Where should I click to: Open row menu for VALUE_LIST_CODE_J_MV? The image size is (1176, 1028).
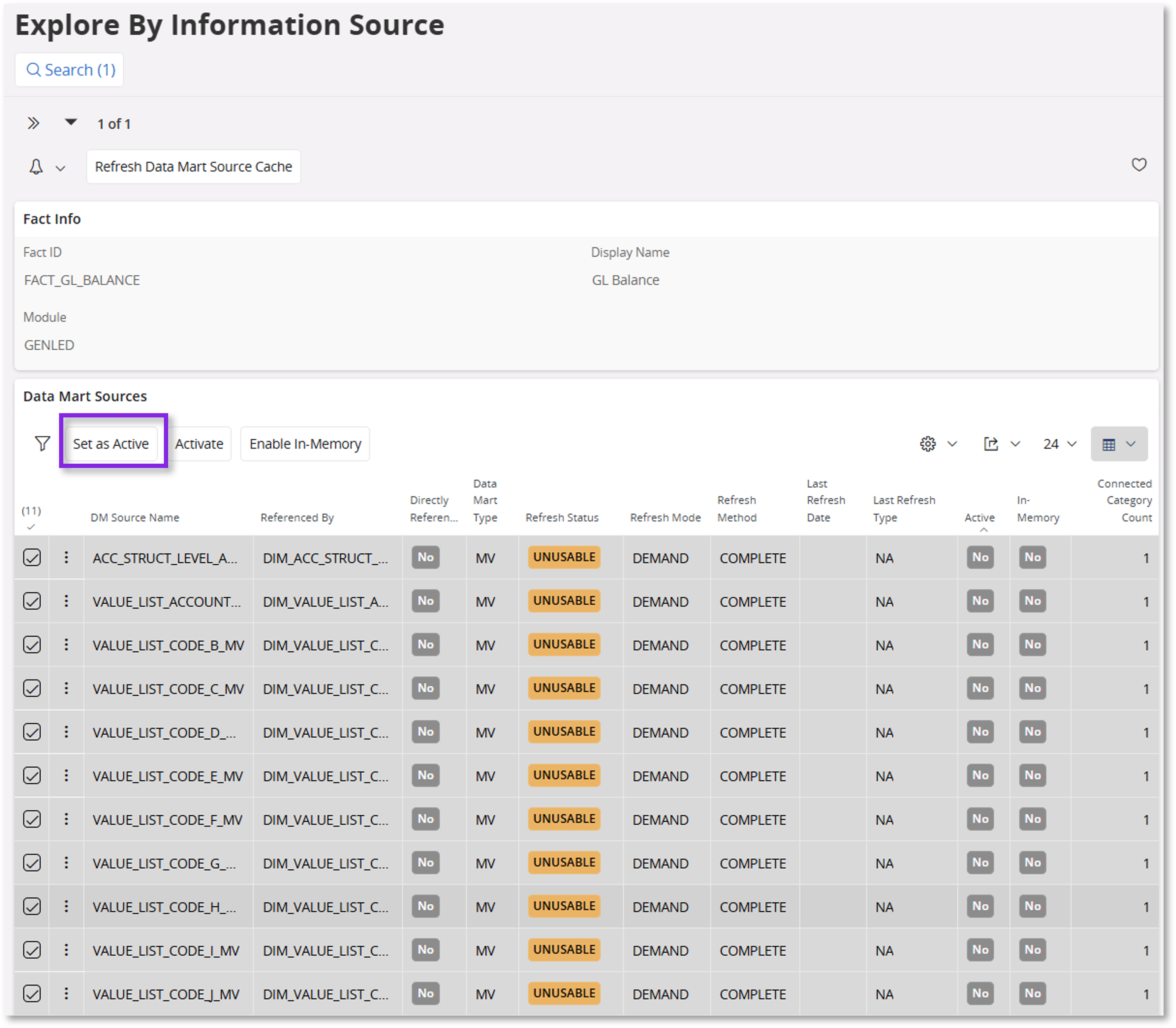[x=66, y=993]
